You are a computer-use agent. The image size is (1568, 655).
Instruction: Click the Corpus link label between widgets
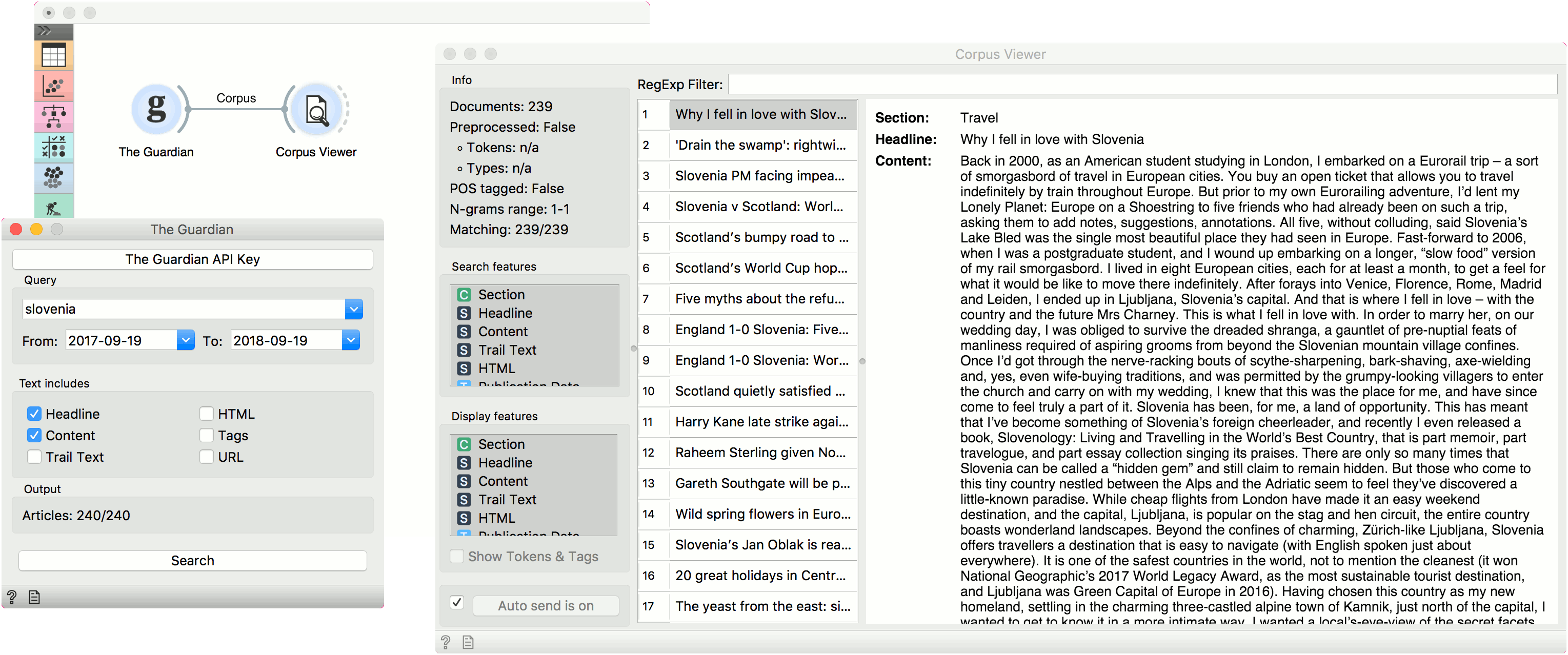coord(236,98)
